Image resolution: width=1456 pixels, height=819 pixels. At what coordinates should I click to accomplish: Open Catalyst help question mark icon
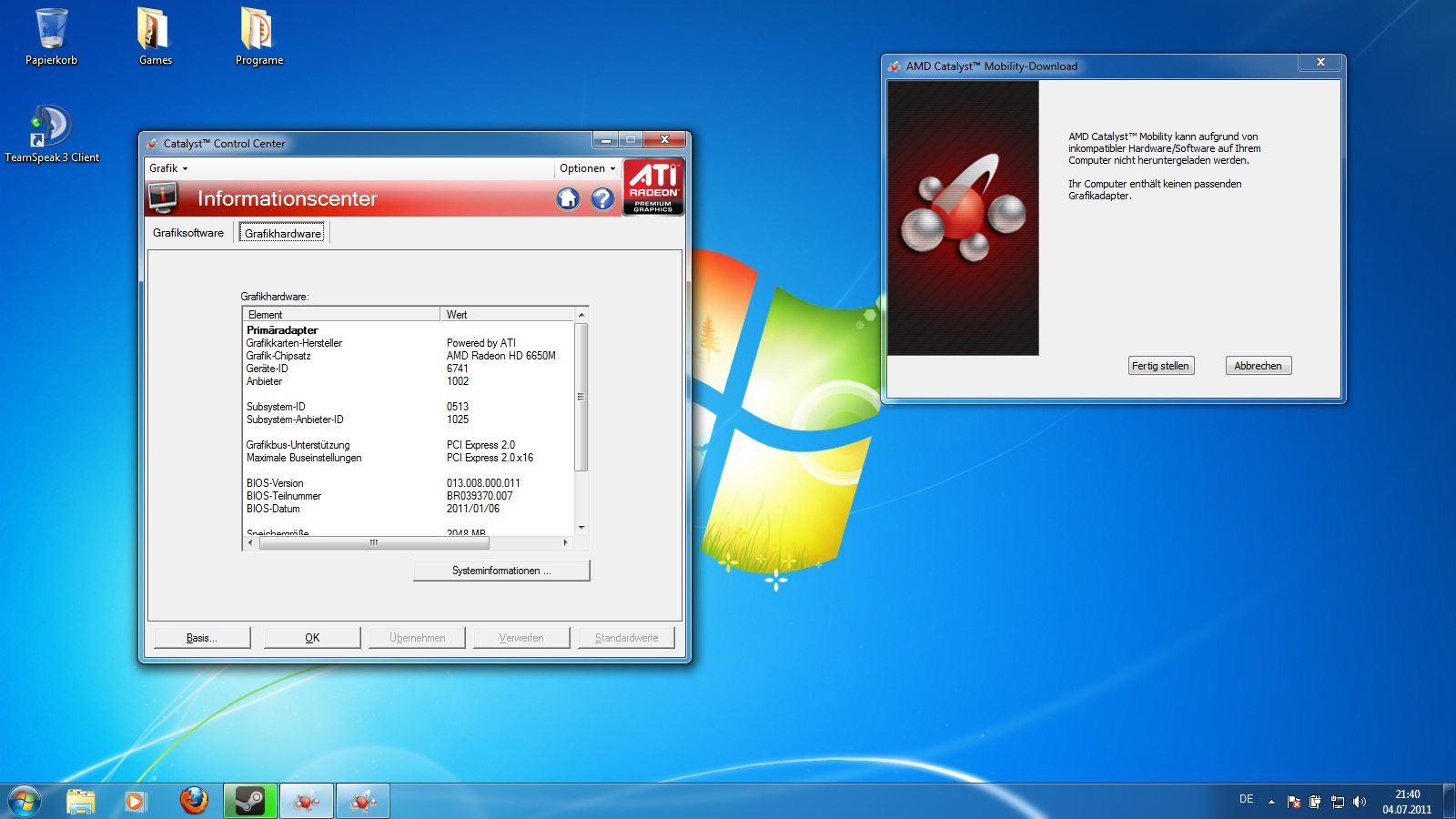point(602,198)
